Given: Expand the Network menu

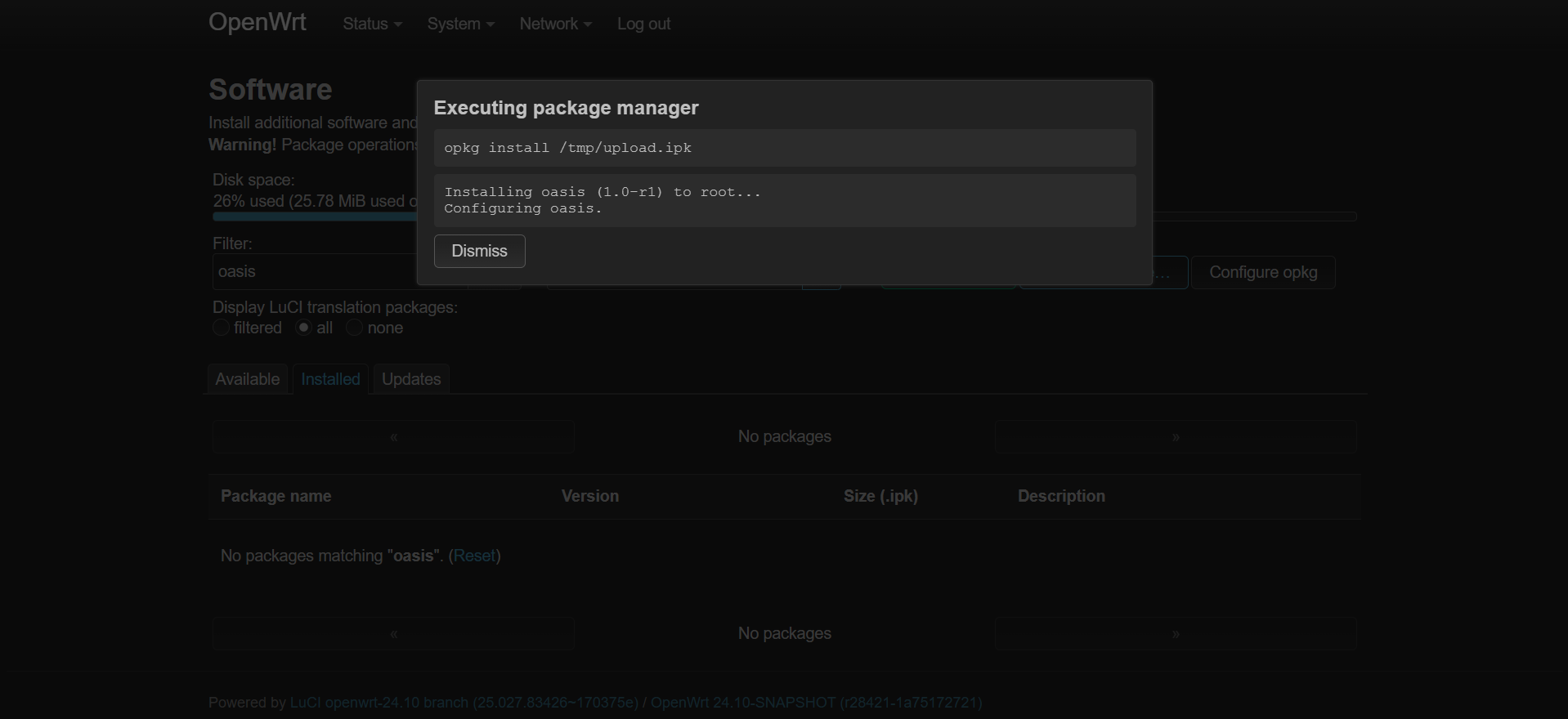Looking at the screenshot, I should pos(555,24).
